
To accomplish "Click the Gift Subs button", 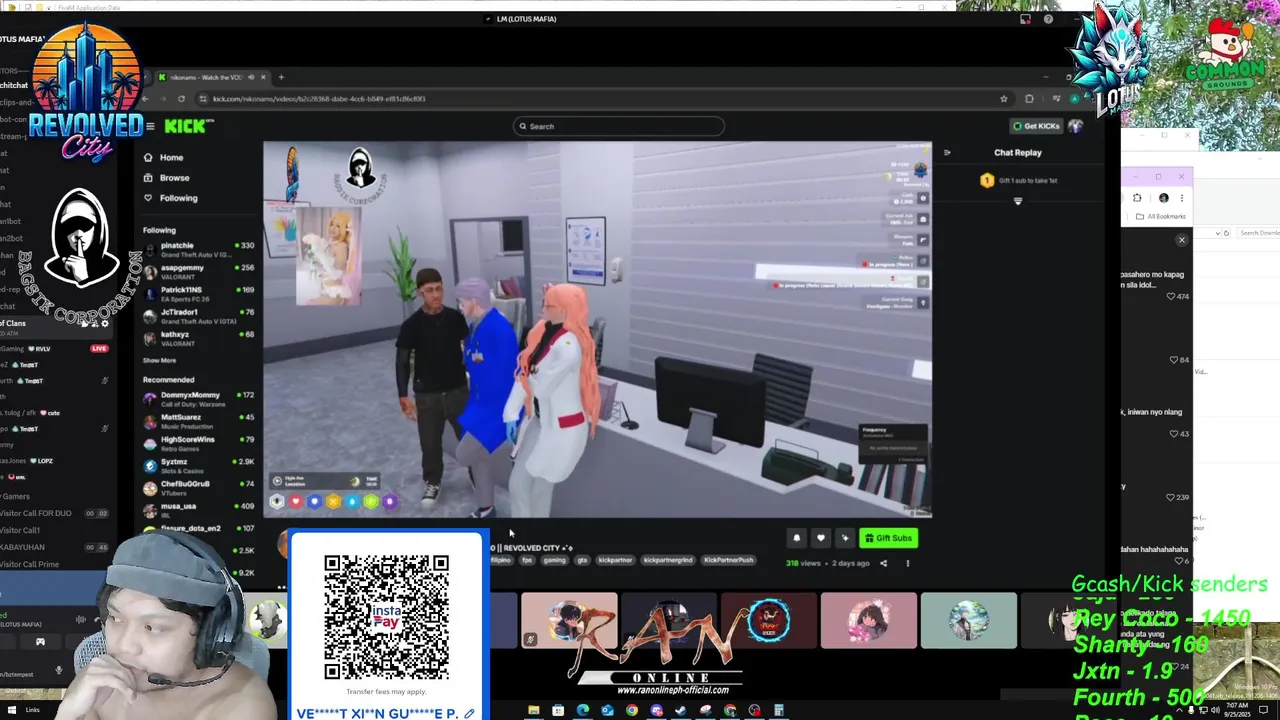I will [x=888, y=538].
